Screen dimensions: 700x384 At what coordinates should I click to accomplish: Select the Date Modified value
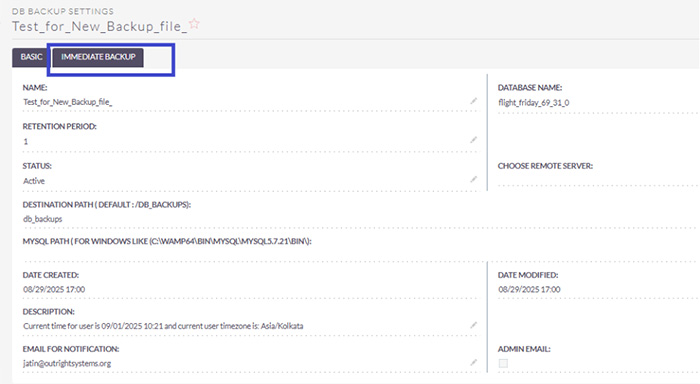[529, 289]
